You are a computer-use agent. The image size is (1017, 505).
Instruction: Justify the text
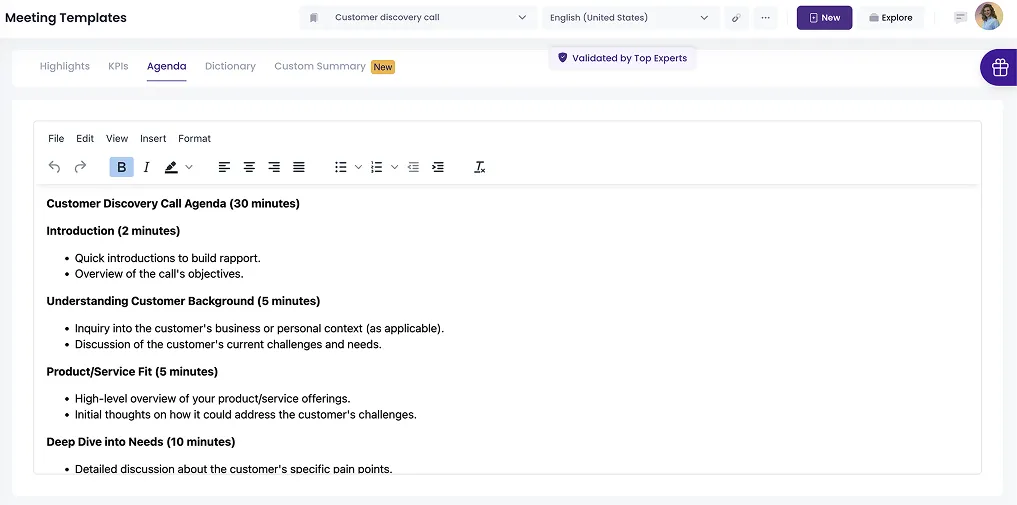point(298,167)
